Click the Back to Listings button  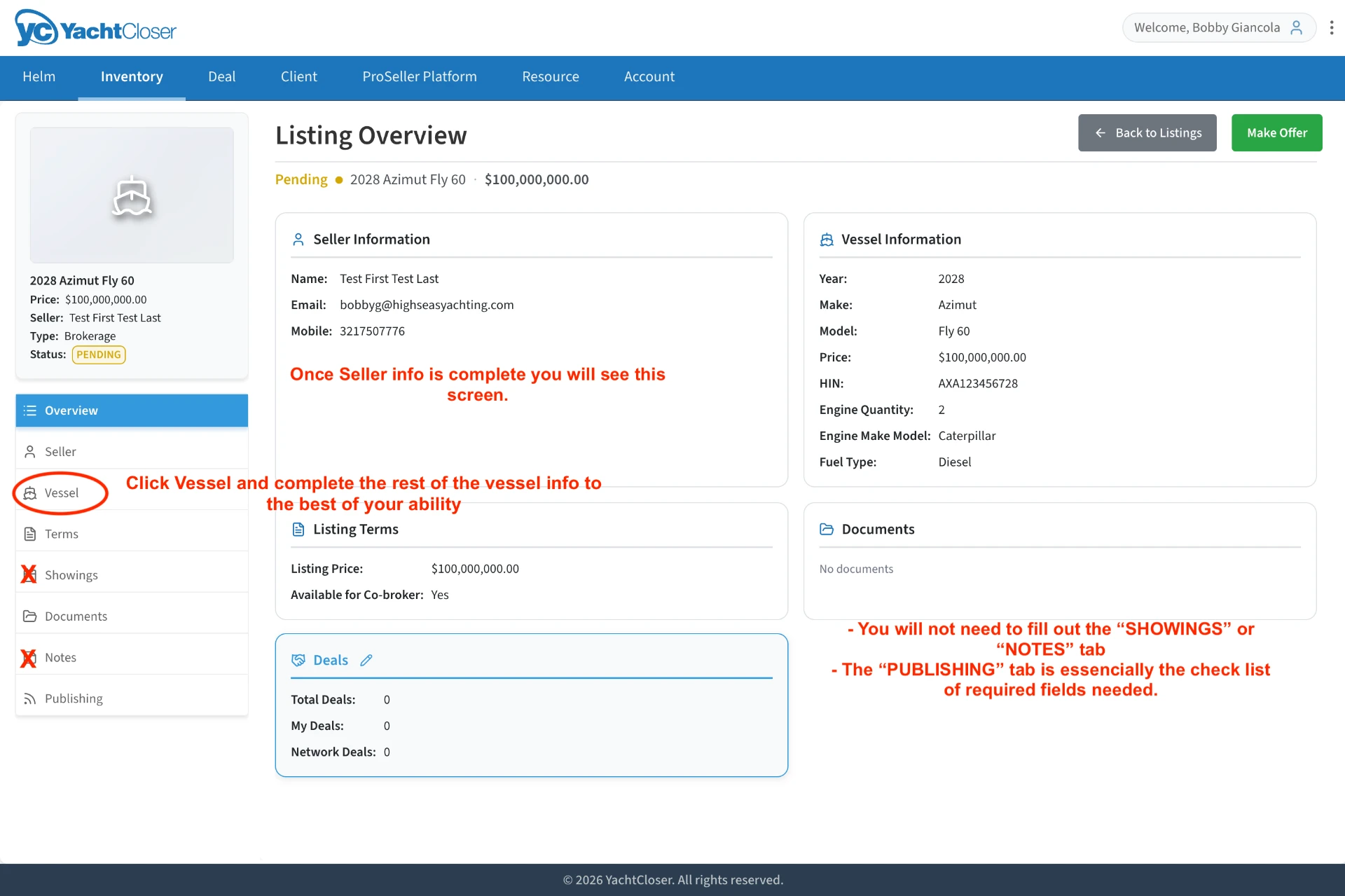(1147, 133)
